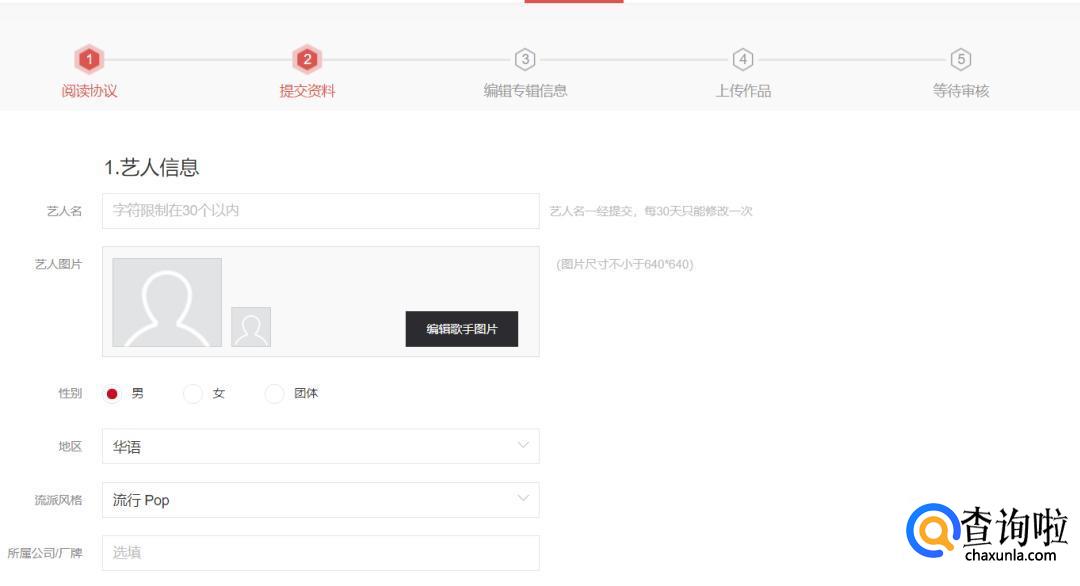Viewport: 1080px width, 586px height.
Task: Click the hint text 图片尺寸不小于640*640
Action: coord(625,264)
